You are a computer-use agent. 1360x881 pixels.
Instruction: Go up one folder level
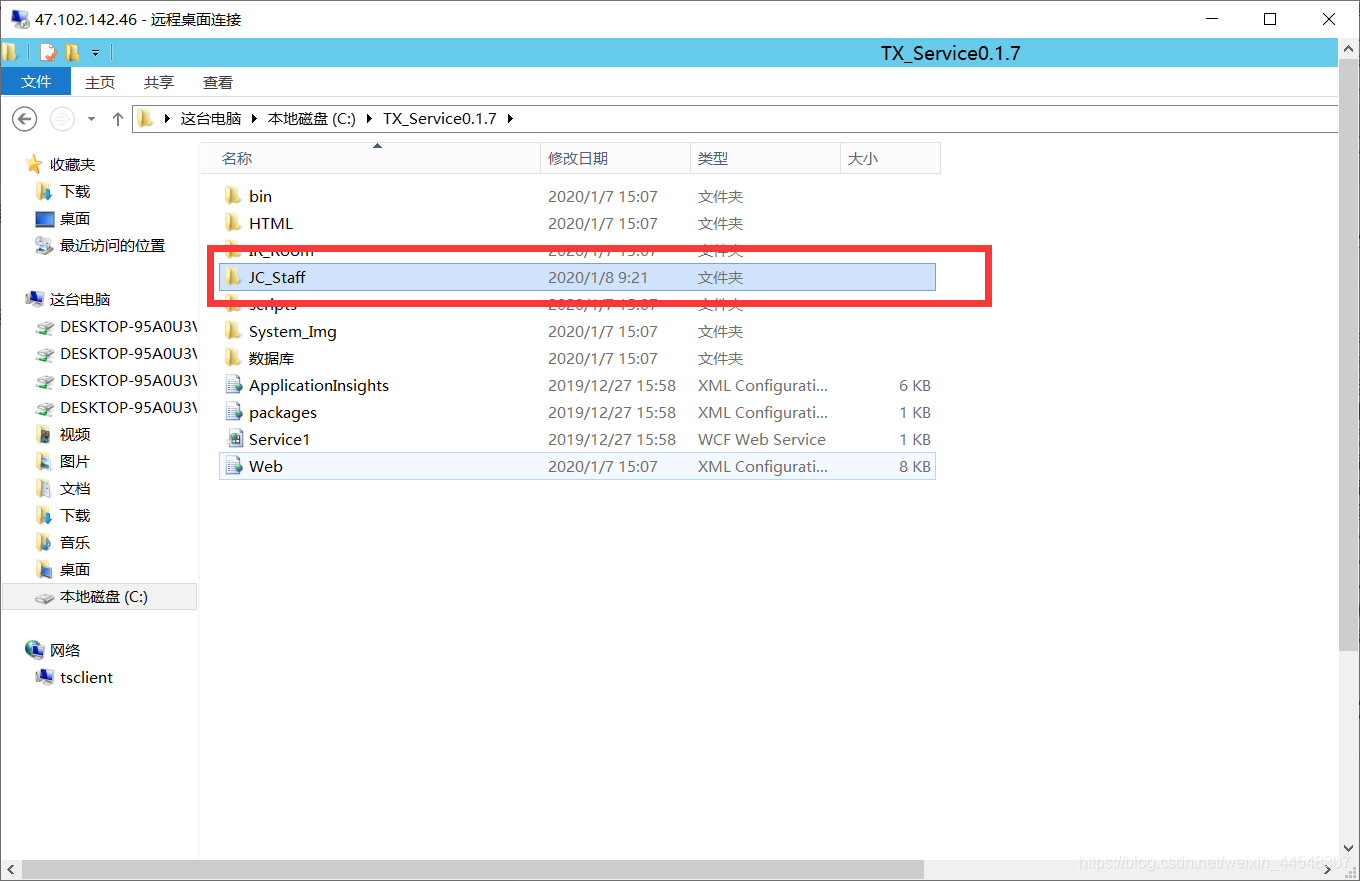pyautogui.click(x=117, y=119)
